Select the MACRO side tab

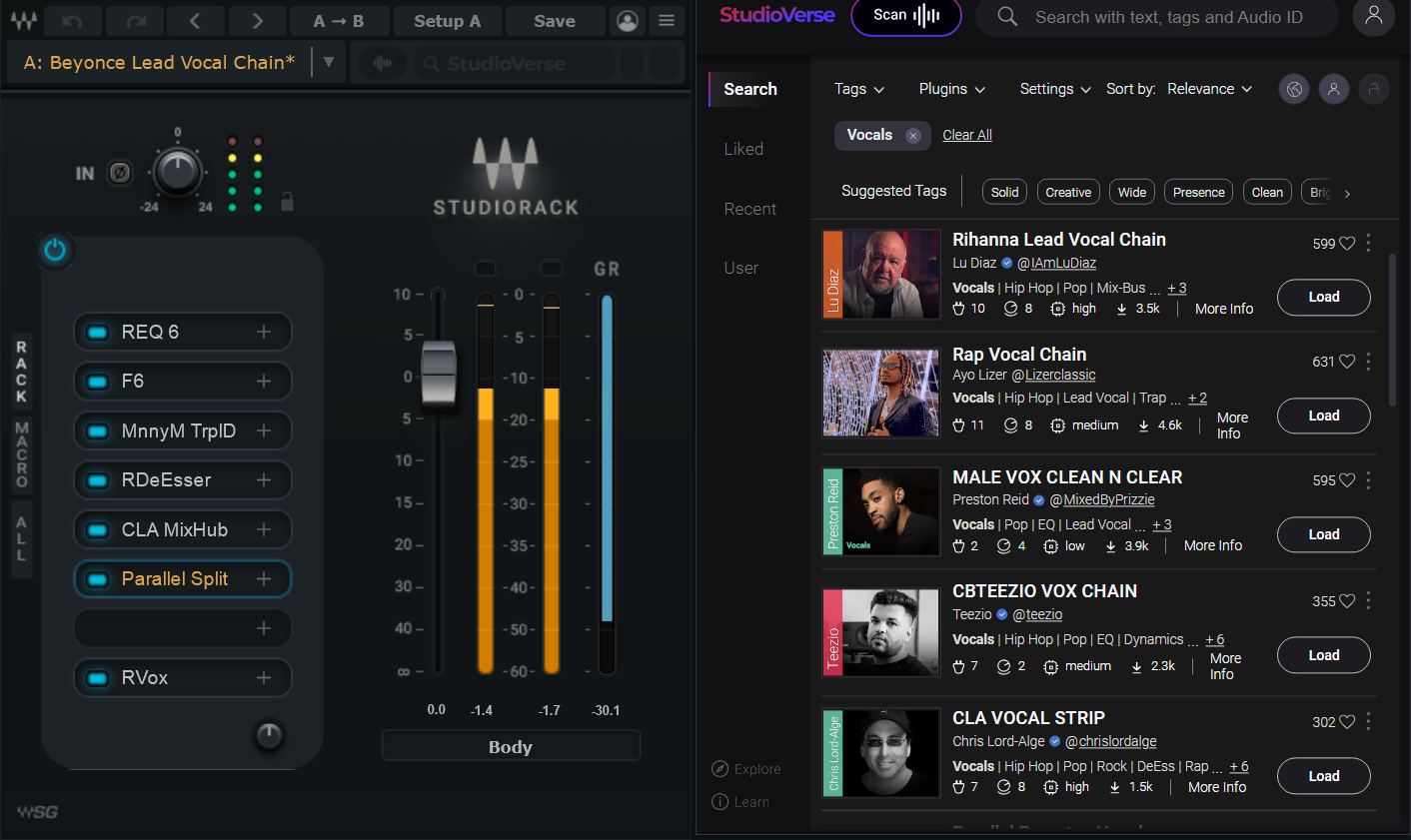[x=22, y=454]
